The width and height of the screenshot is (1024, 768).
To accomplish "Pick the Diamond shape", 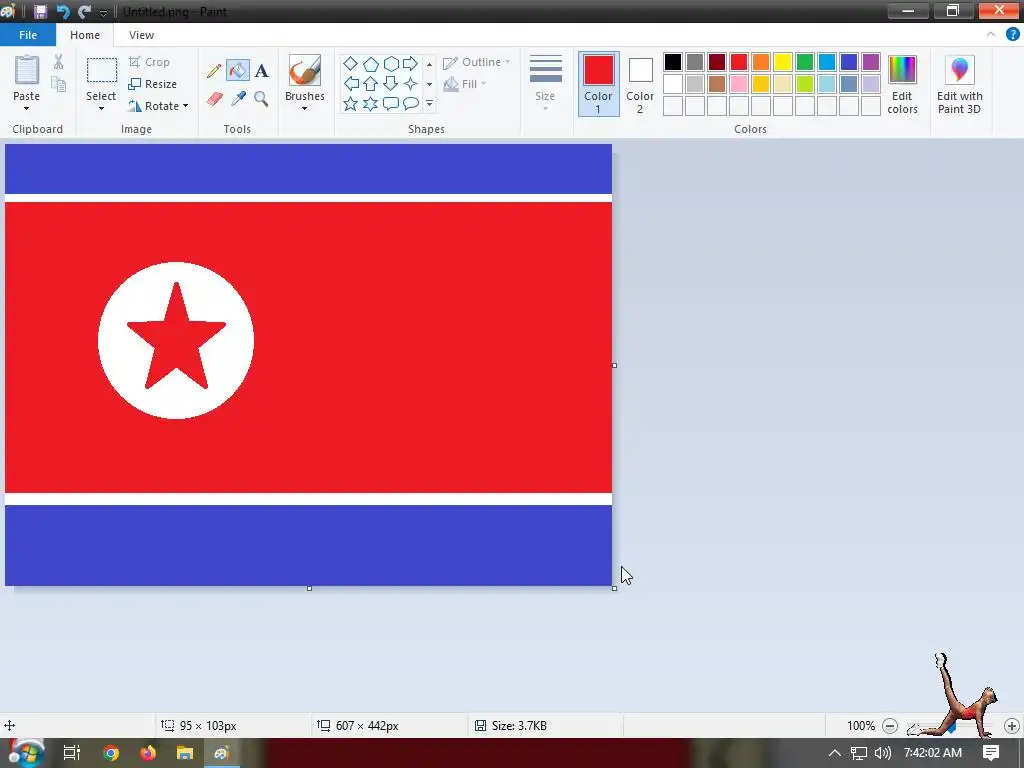I will coord(351,63).
